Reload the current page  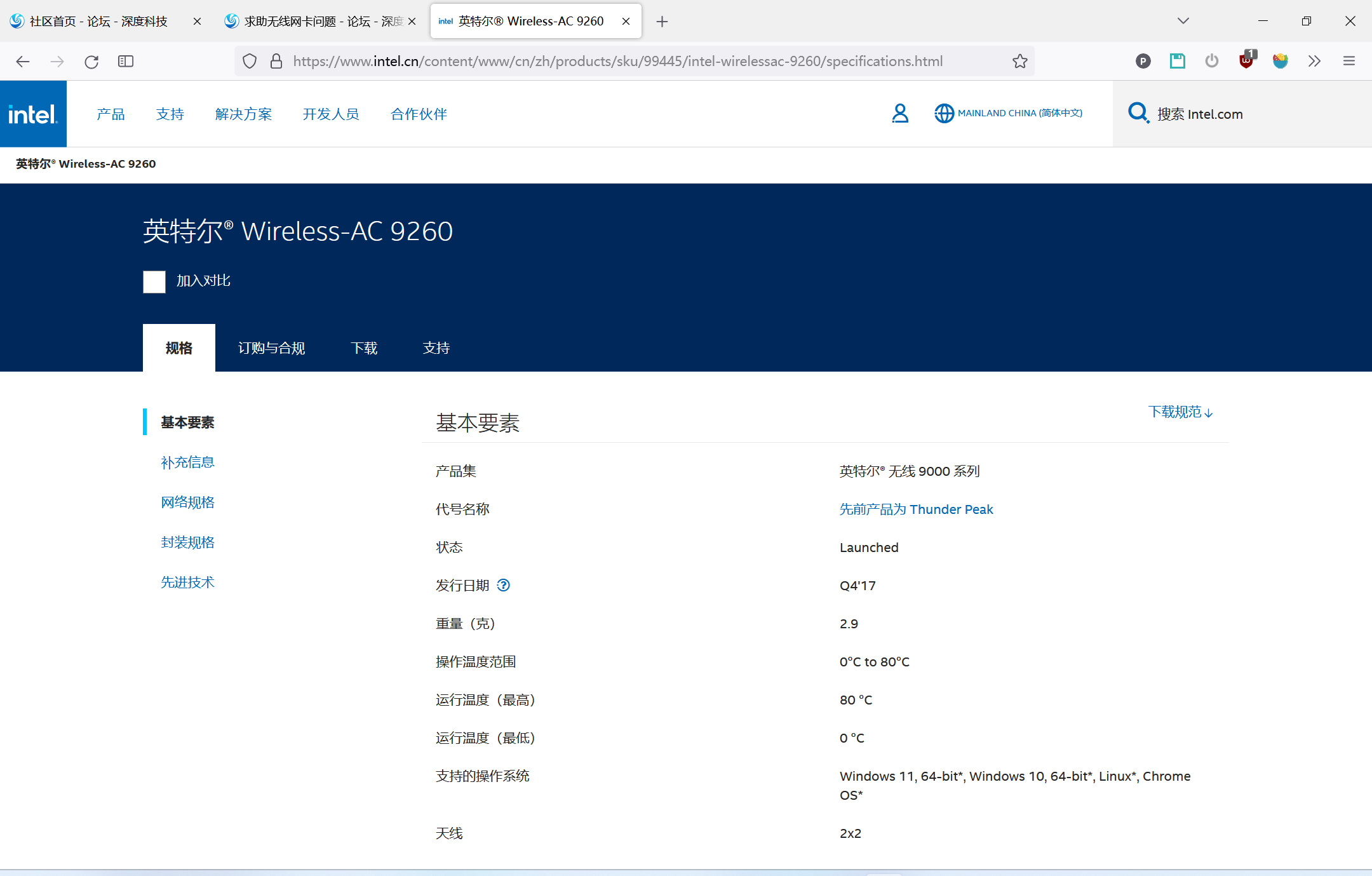tap(91, 61)
